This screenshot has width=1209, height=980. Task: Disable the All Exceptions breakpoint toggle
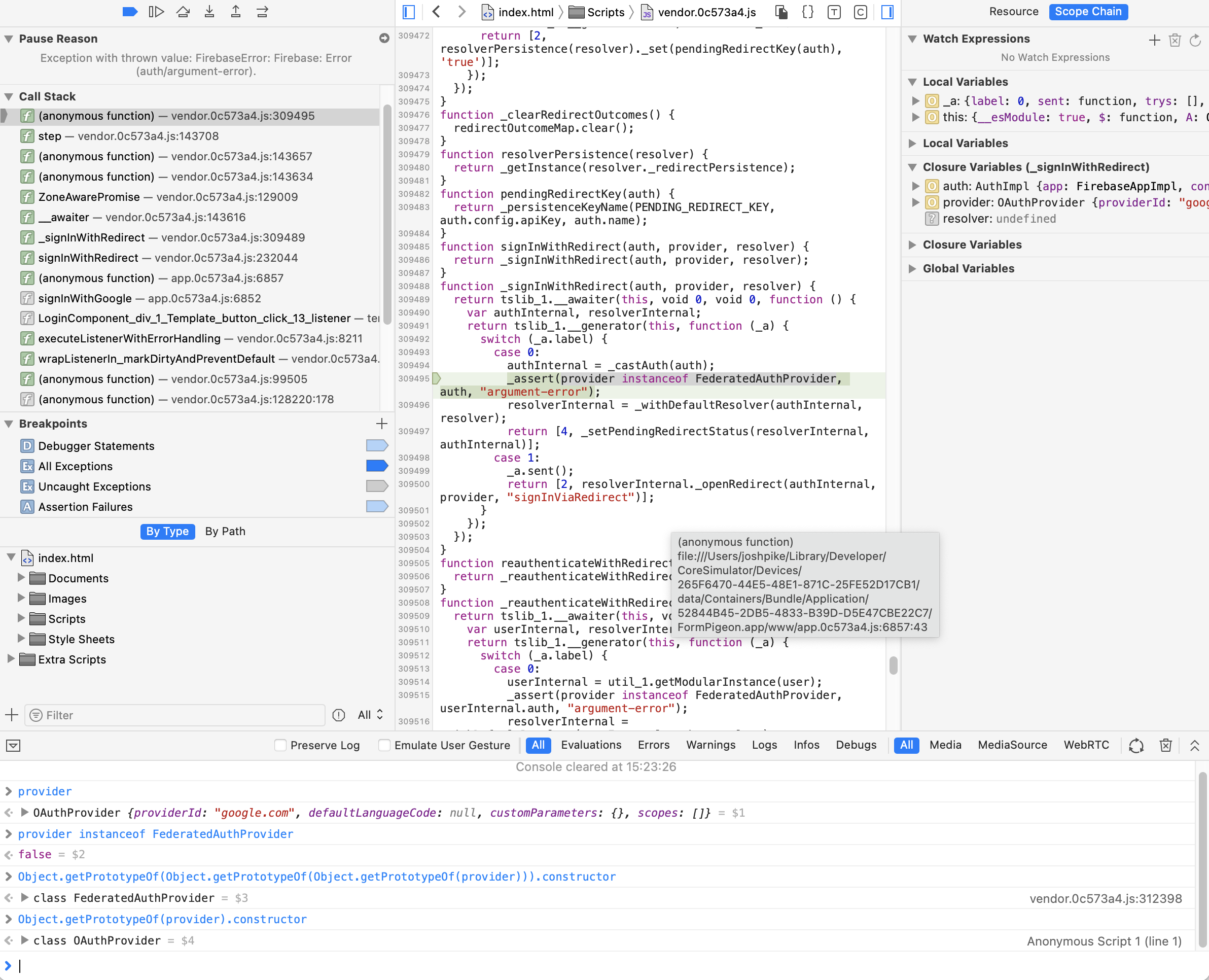pos(377,466)
